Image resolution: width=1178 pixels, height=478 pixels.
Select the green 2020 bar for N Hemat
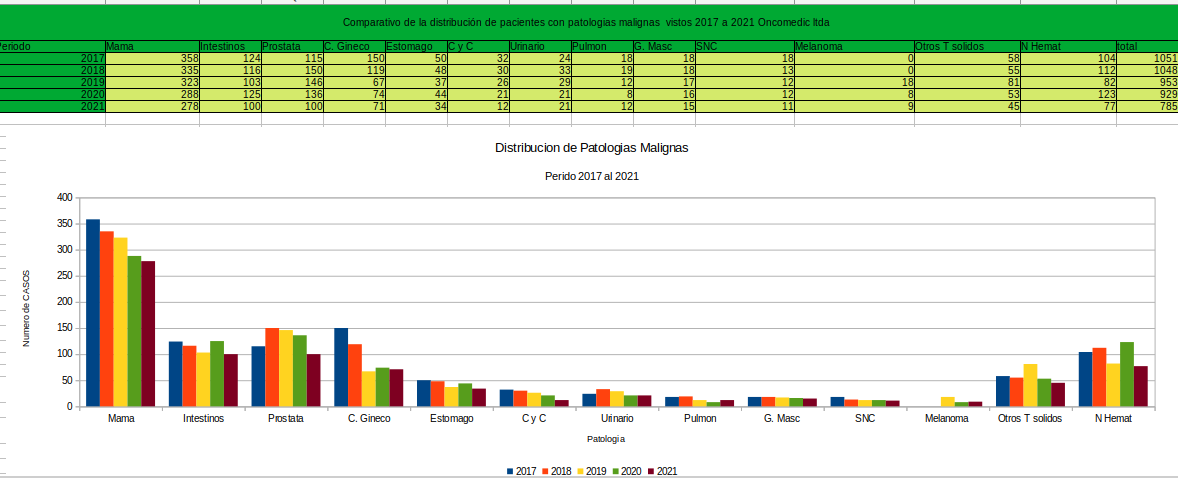[1126, 374]
